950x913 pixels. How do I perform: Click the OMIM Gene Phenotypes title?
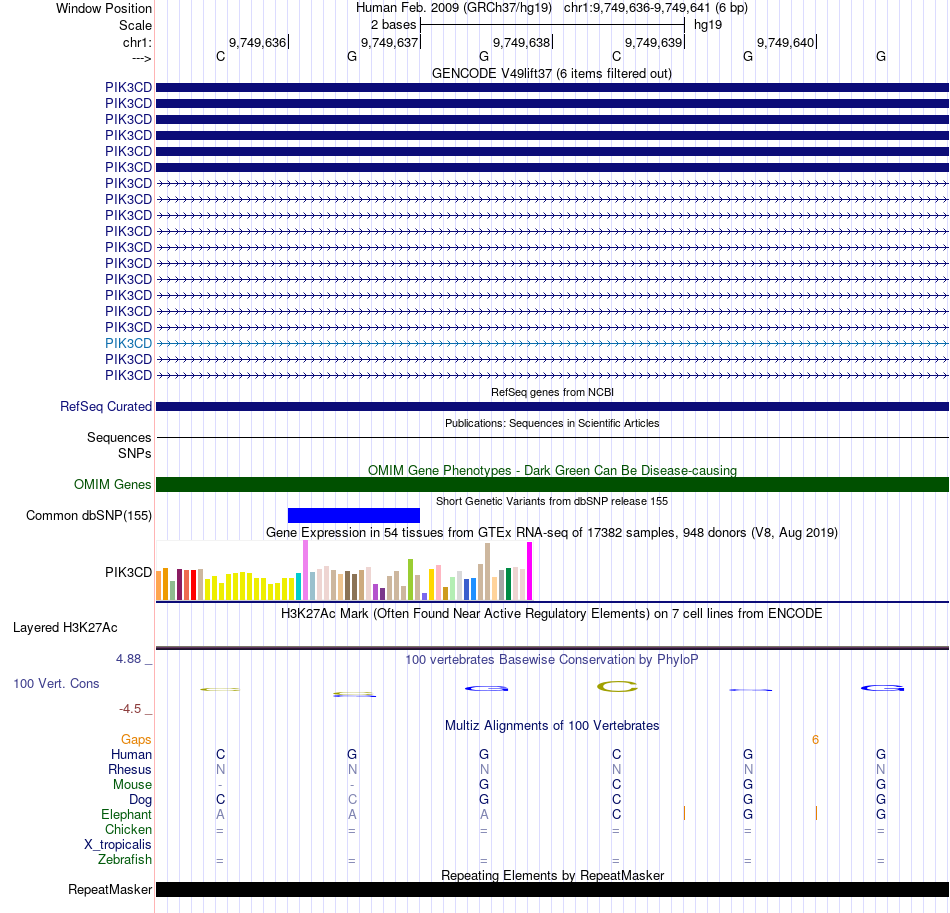coord(552,470)
